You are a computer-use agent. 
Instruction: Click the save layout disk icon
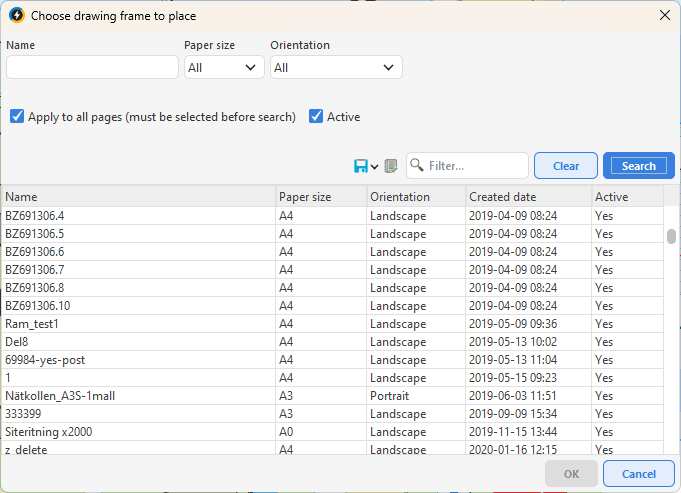[x=360, y=166]
